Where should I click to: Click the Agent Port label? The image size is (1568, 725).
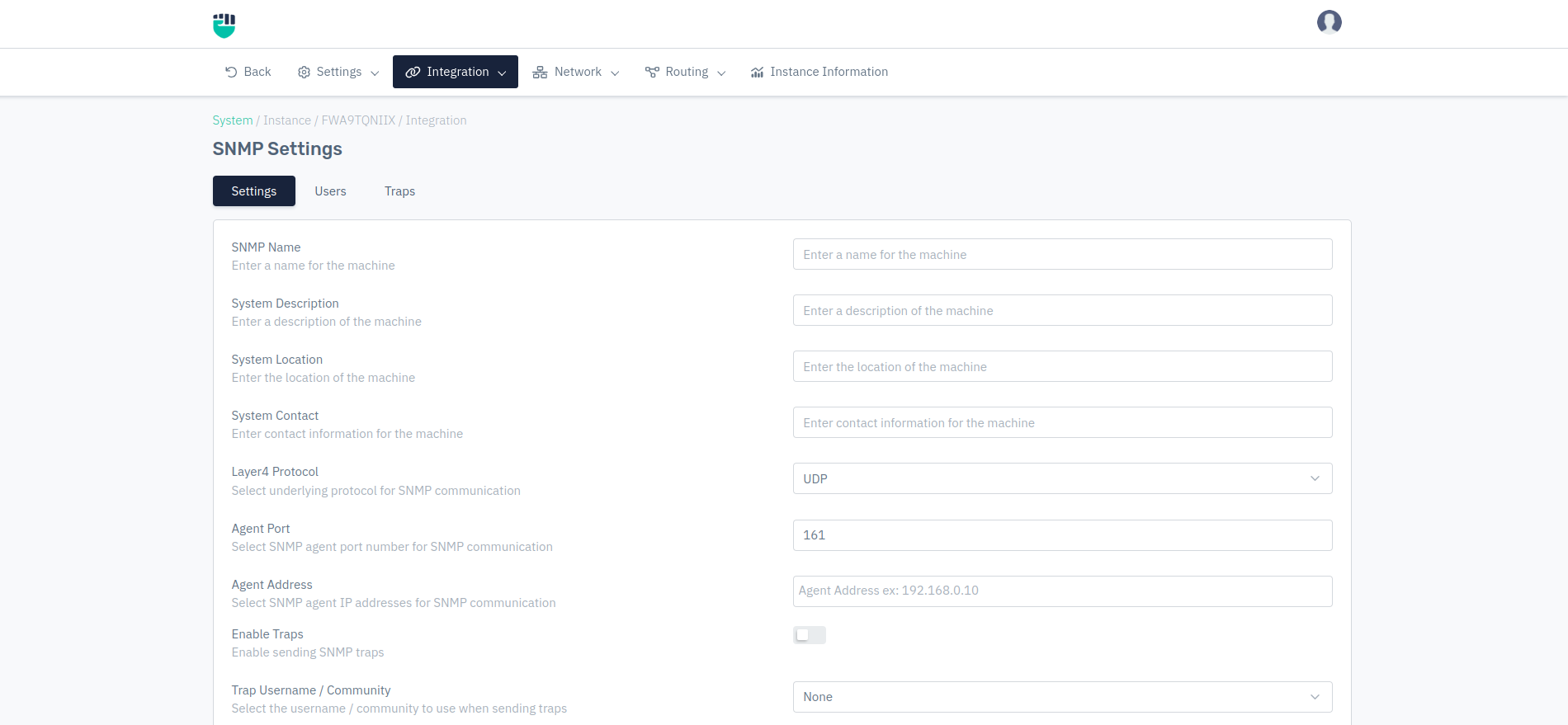[261, 529]
